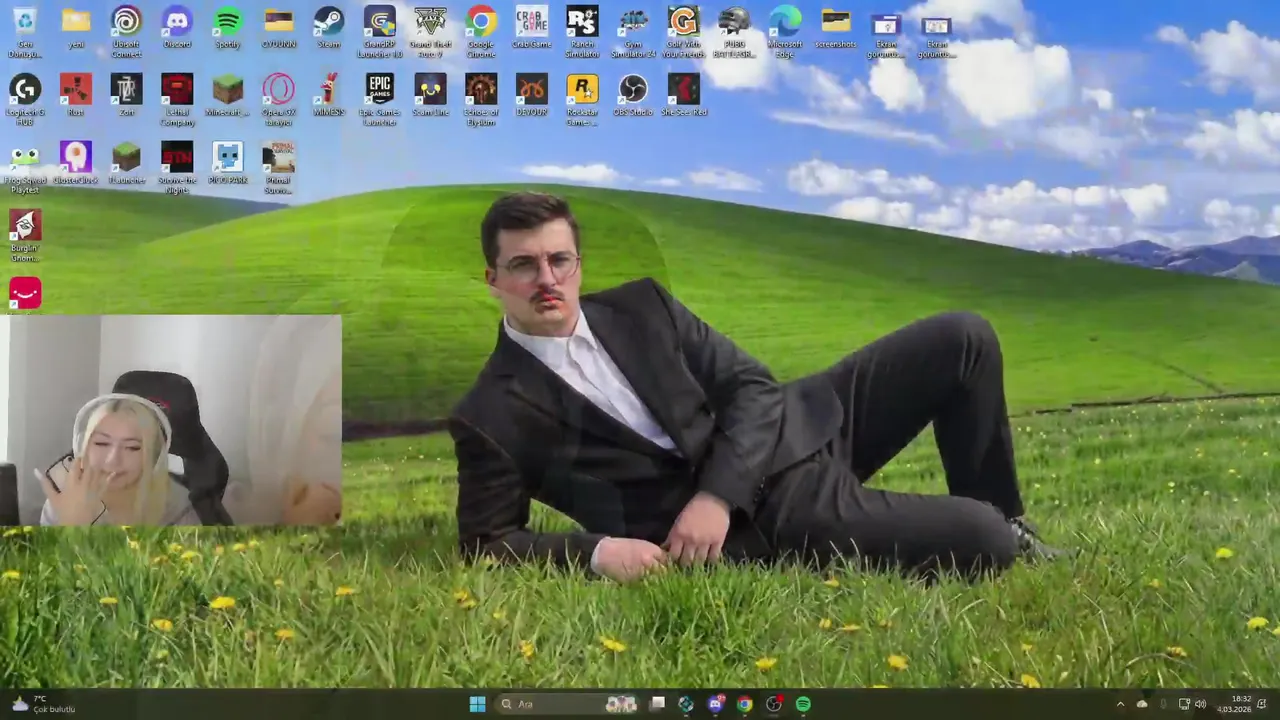The image size is (1280, 720).
Task: Open OBS Studio desktop shortcut
Action: coord(633,96)
